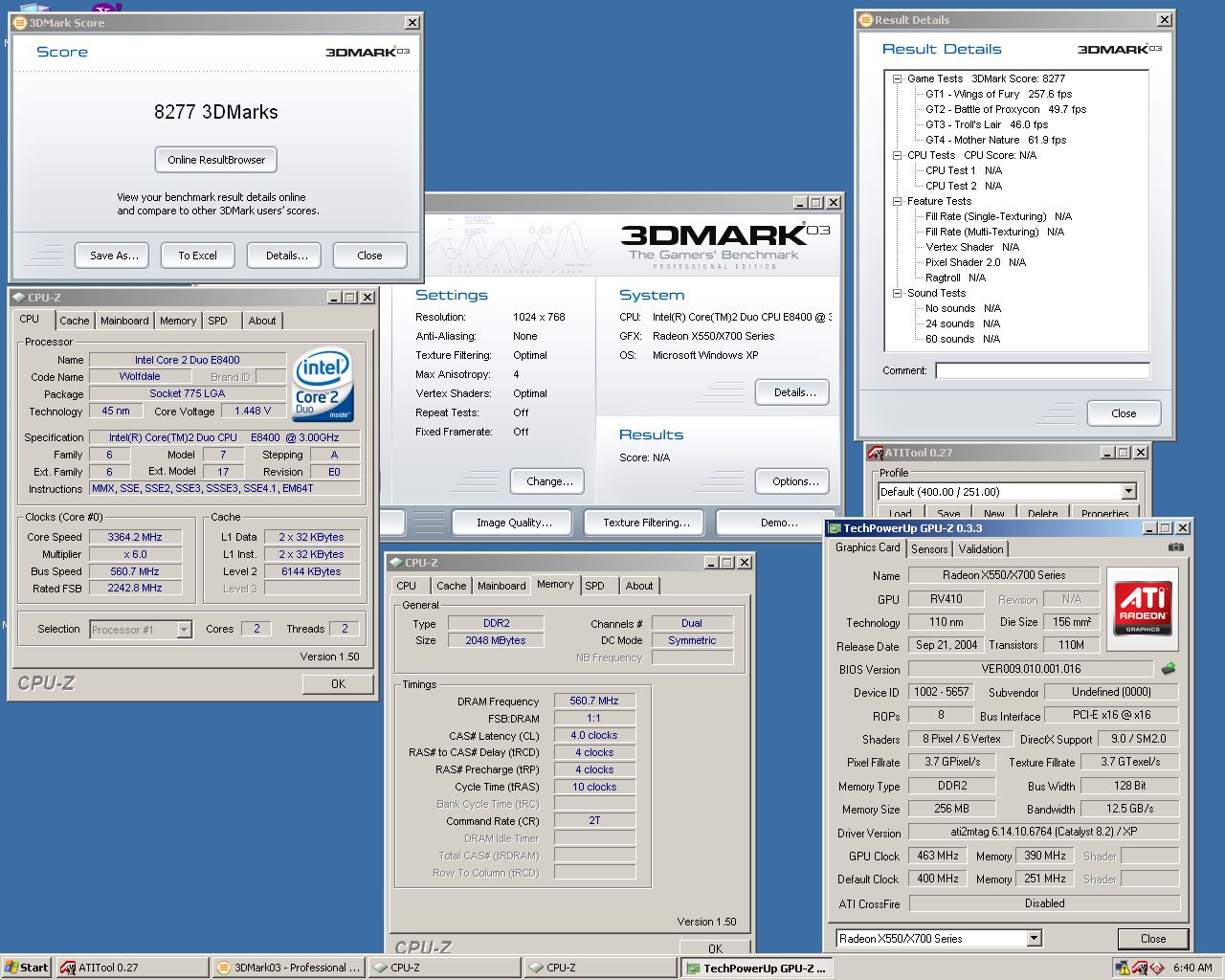The image size is (1225, 980).
Task: Click the ATITool Properties button
Action: click(x=1104, y=514)
